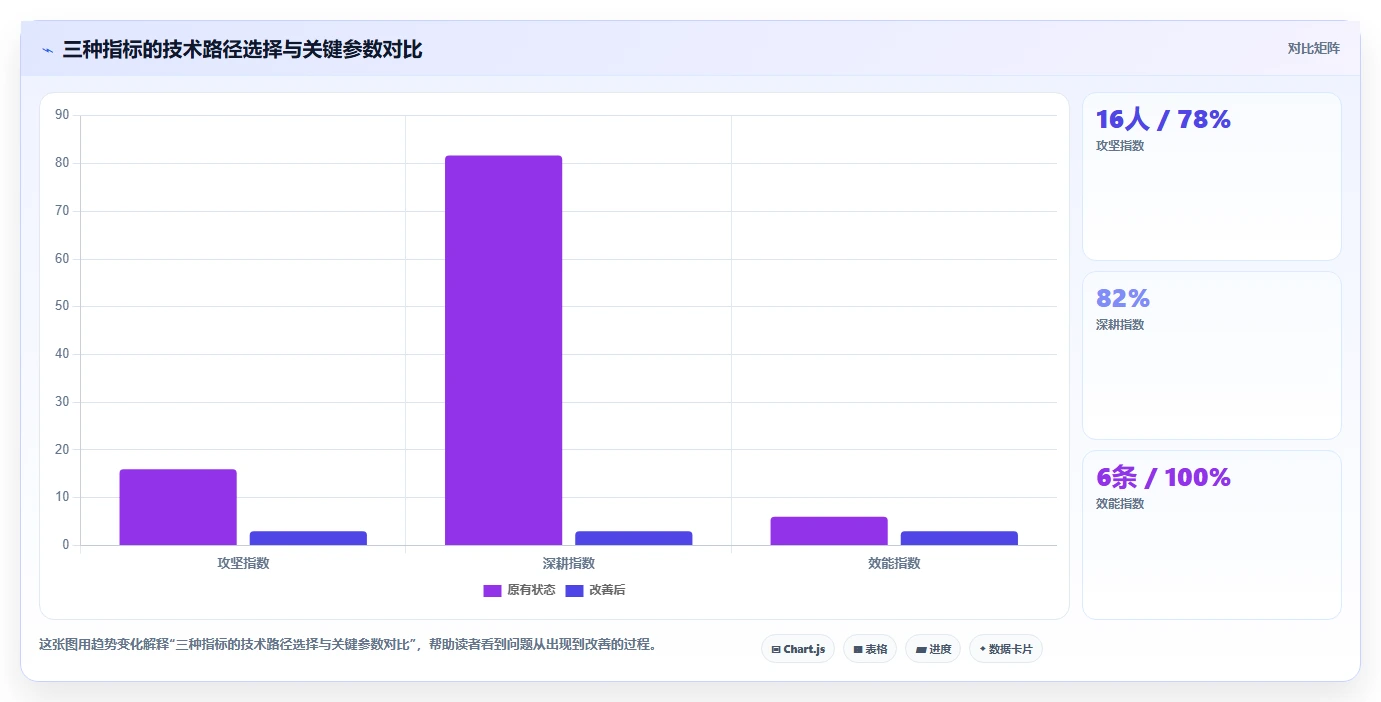1381x702 pixels.
Task: Click the blue 改善后 bar for 深耕指数
Action: (x=634, y=538)
